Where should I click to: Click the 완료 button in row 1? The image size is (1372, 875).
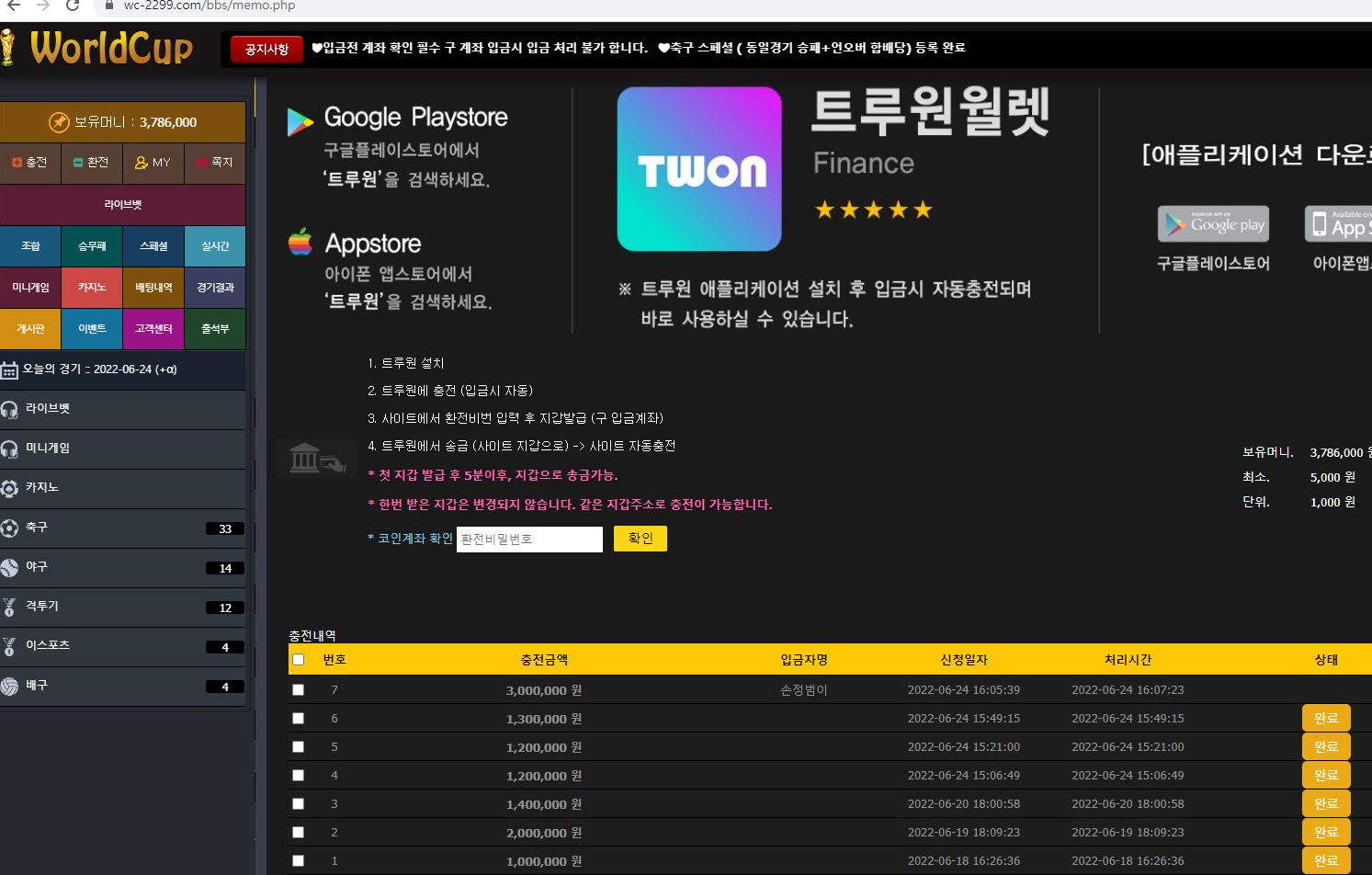click(1326, 860)
